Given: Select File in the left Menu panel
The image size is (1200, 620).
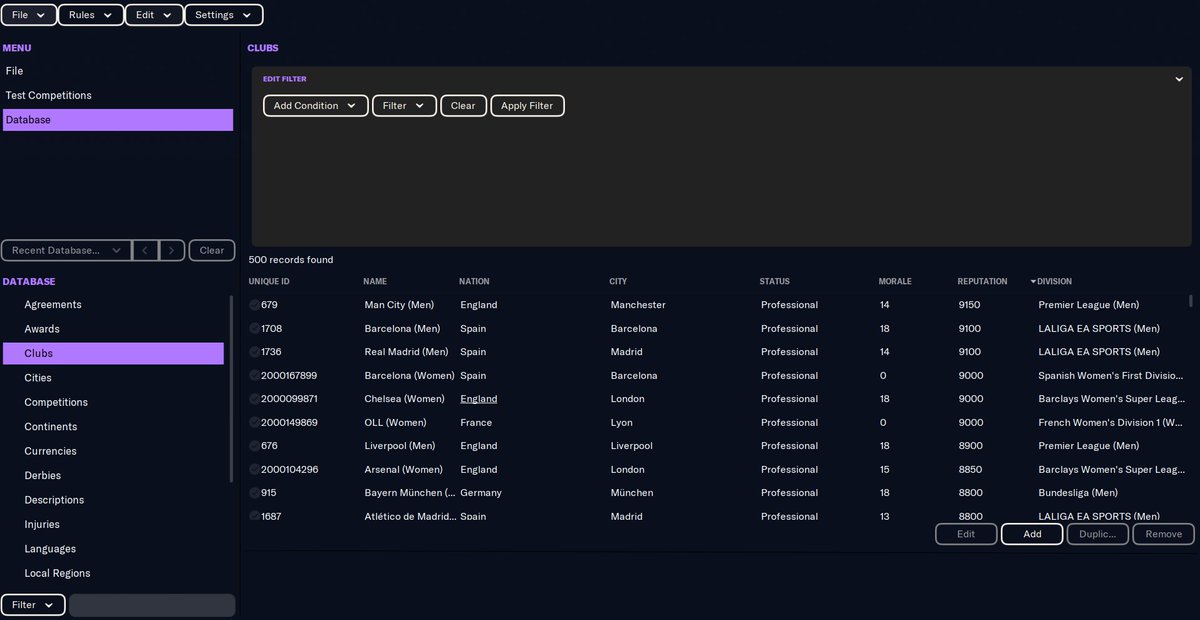Looking at the screenshot, I should tap(118, 71).
